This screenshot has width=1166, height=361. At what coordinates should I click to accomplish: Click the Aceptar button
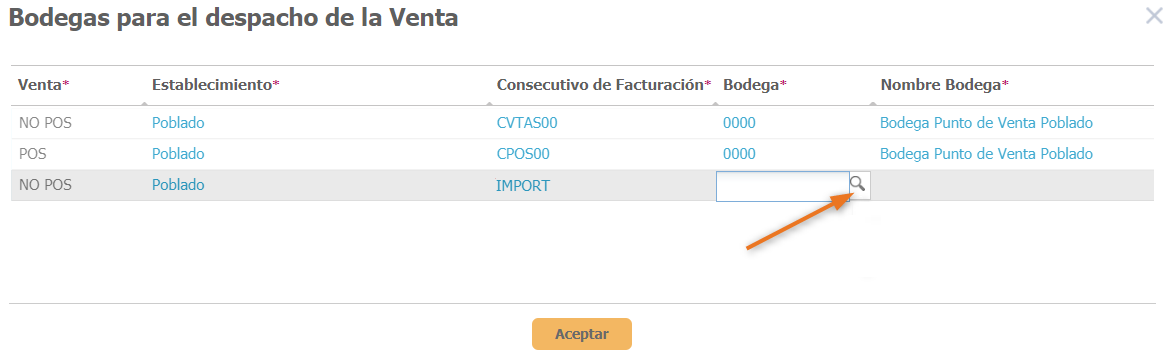(x=582, y=334)
